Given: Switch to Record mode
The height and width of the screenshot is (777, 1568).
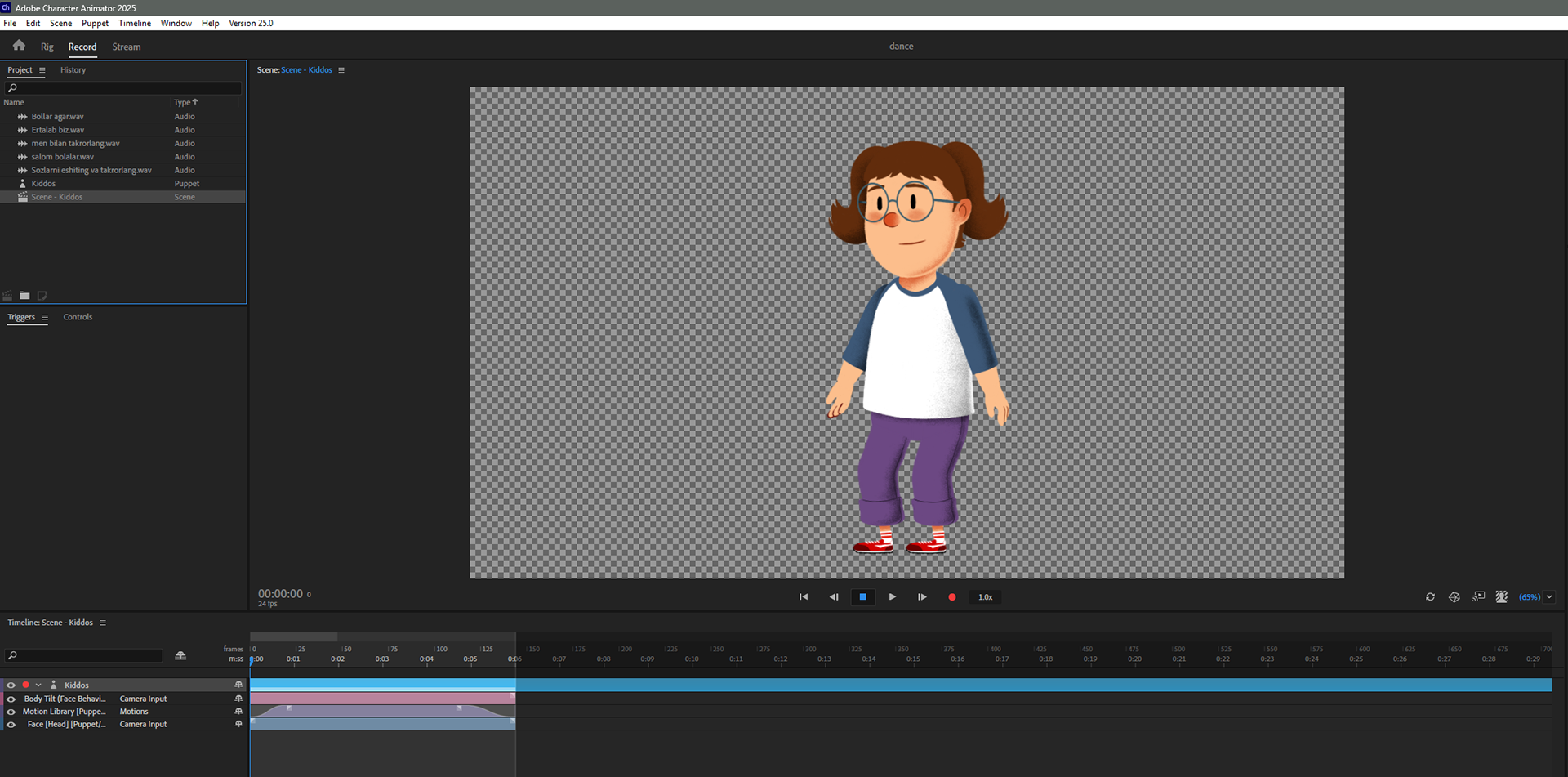Looking at the screenshot, I should point(82,47).
